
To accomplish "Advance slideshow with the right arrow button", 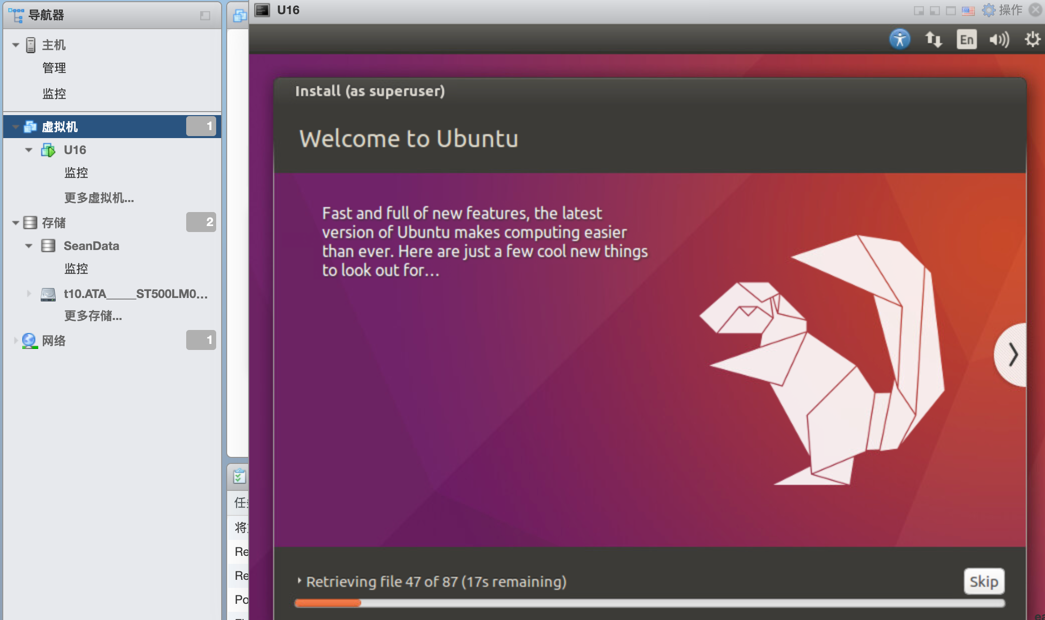I will pos(1012,355).
